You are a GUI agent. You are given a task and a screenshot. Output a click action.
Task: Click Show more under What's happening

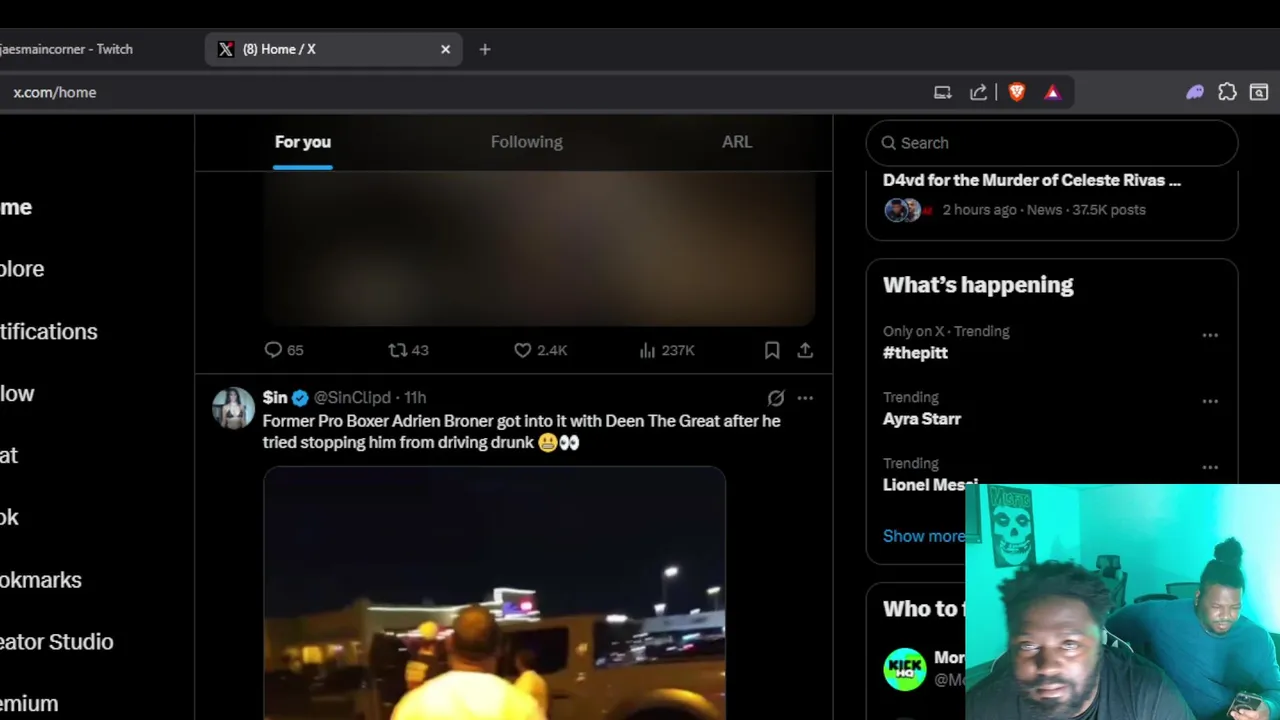pyautogui.click(x=924, y=536)
